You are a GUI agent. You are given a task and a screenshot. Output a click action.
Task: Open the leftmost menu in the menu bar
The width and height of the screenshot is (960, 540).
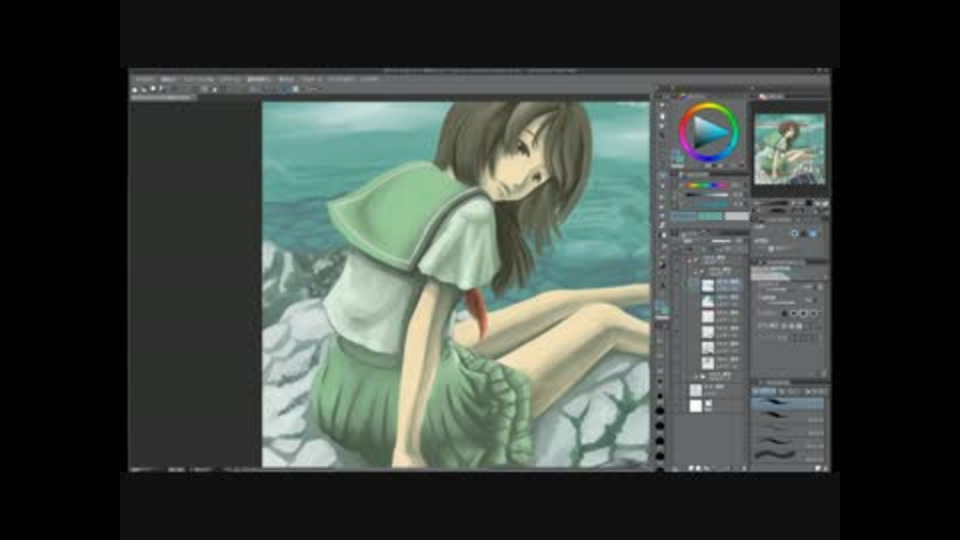coord(144,79)
